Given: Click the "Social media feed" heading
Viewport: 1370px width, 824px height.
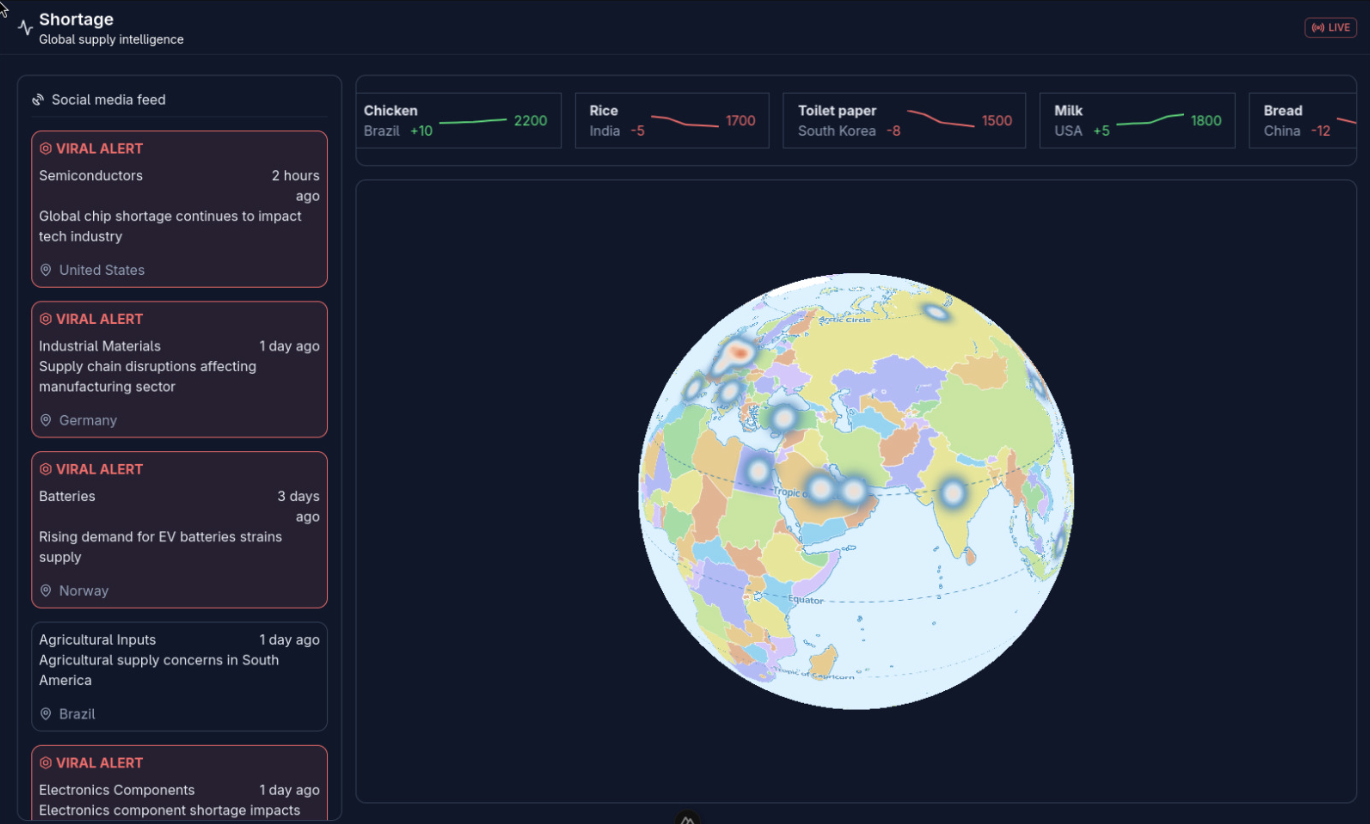Looking at the screenshot, I should pyautogui.click(x=109, y=100).
